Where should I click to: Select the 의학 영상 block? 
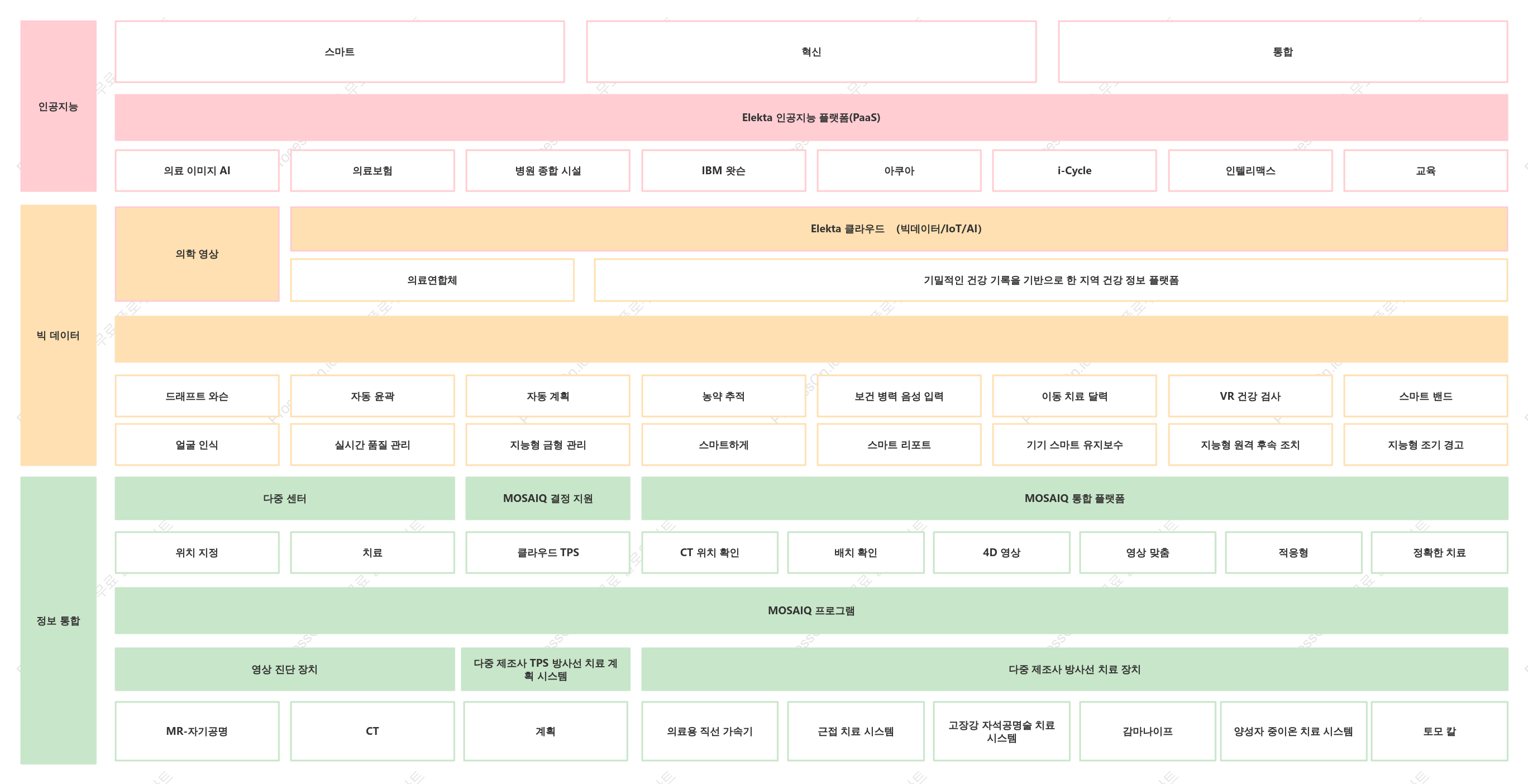click(x=197, y=254)
